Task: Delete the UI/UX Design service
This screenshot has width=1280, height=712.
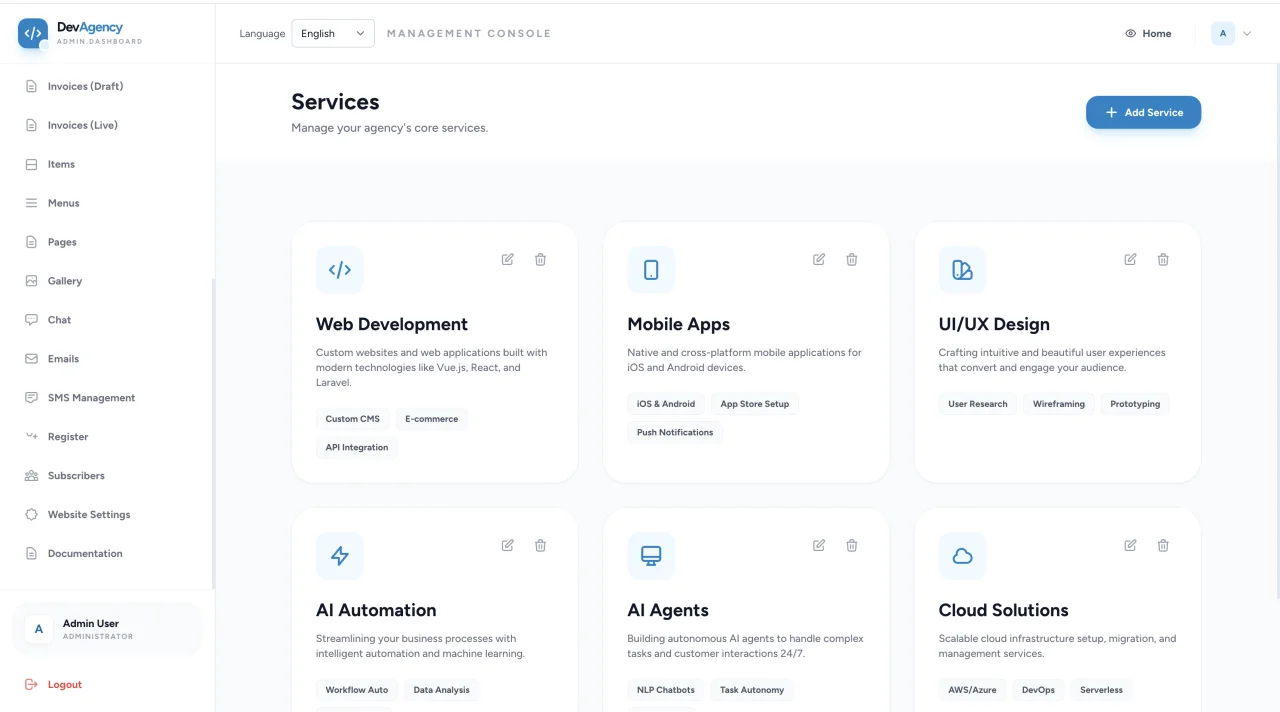Action: 1163,259
